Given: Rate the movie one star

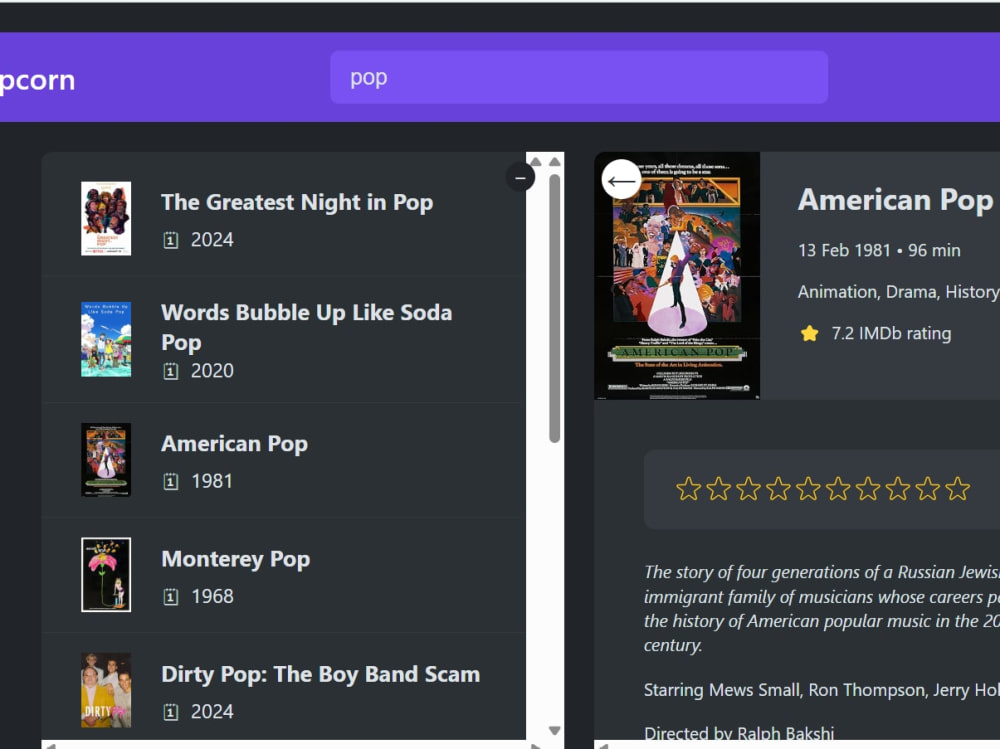Looking at the screenshot, I should pos(688,489).
